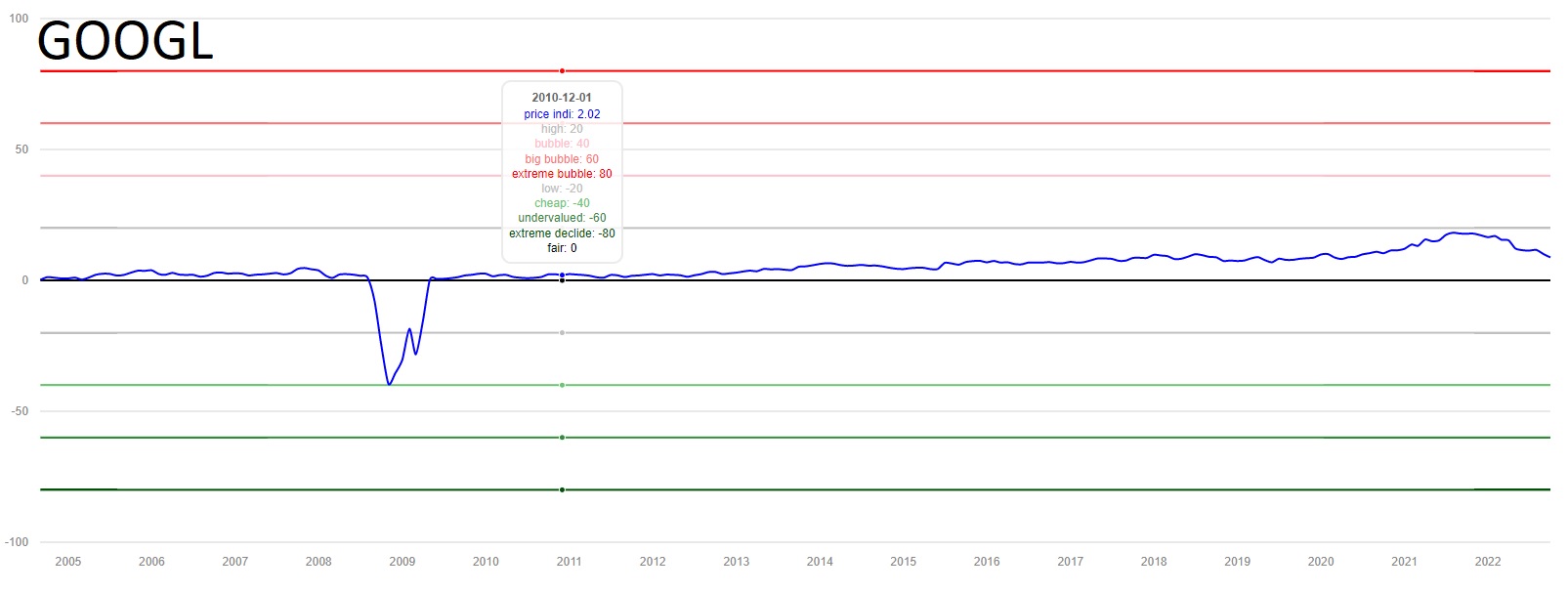1568x593 pixels.
Task: Click the 2021 x-axis label
Action: point(1405,562)
